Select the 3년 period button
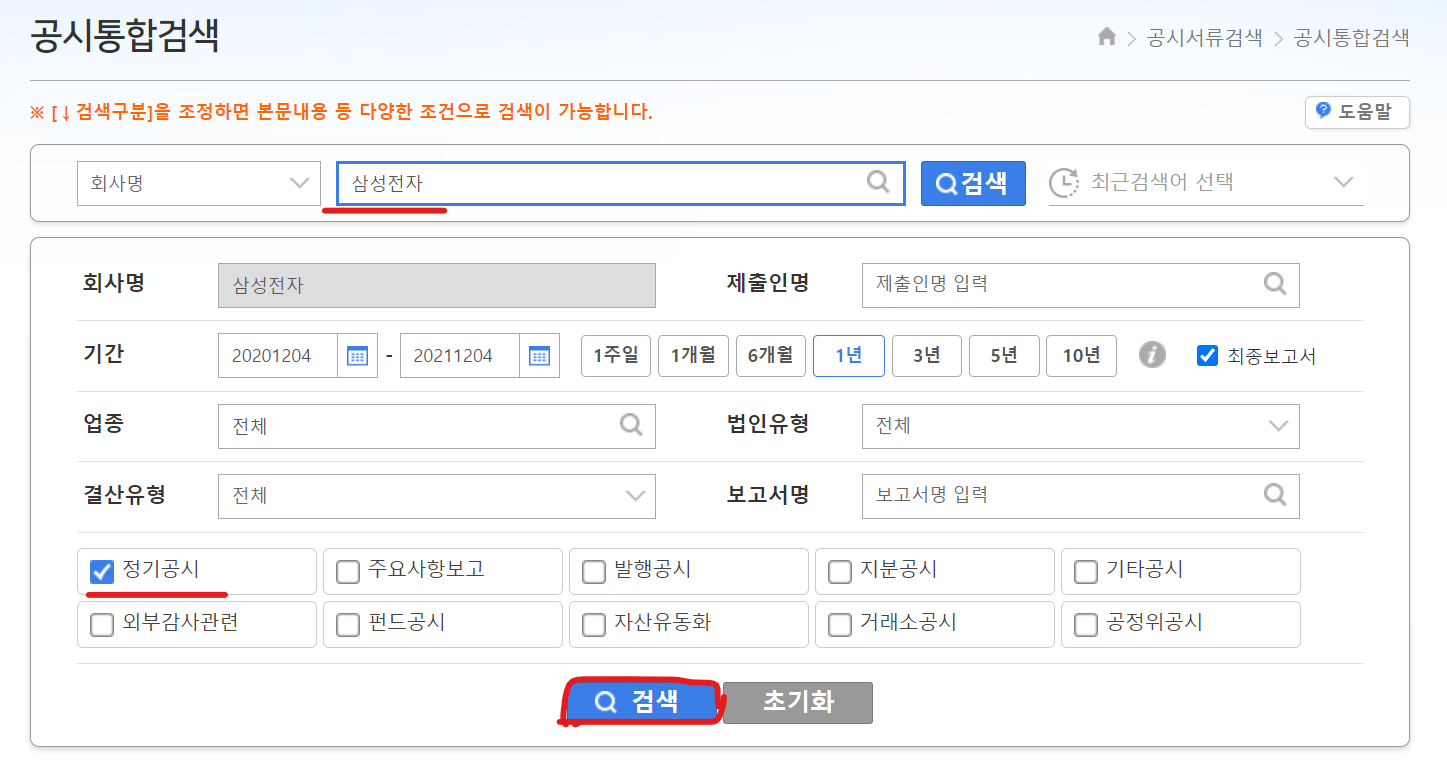The height and width of the screenshot is (760, 1447). 926,355
